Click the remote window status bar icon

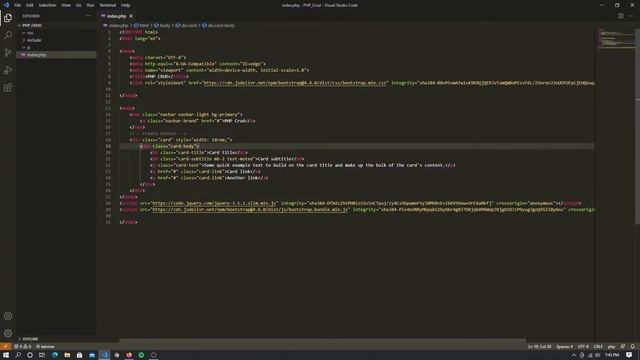click(x=6, y=347)
